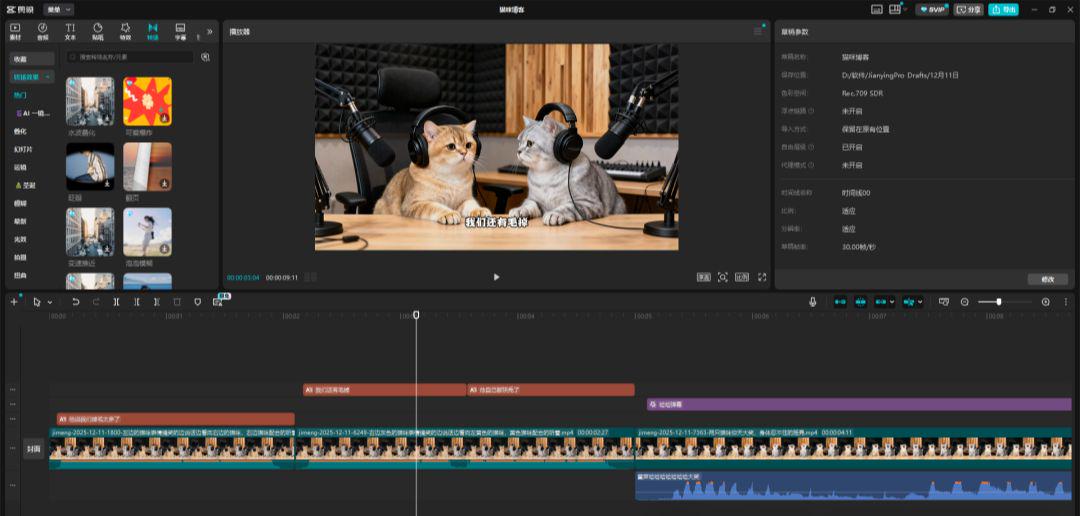Click the zoom-out timeline minus icon
The height and width of the screenshot is (516, 1080).
click(965, 301)
